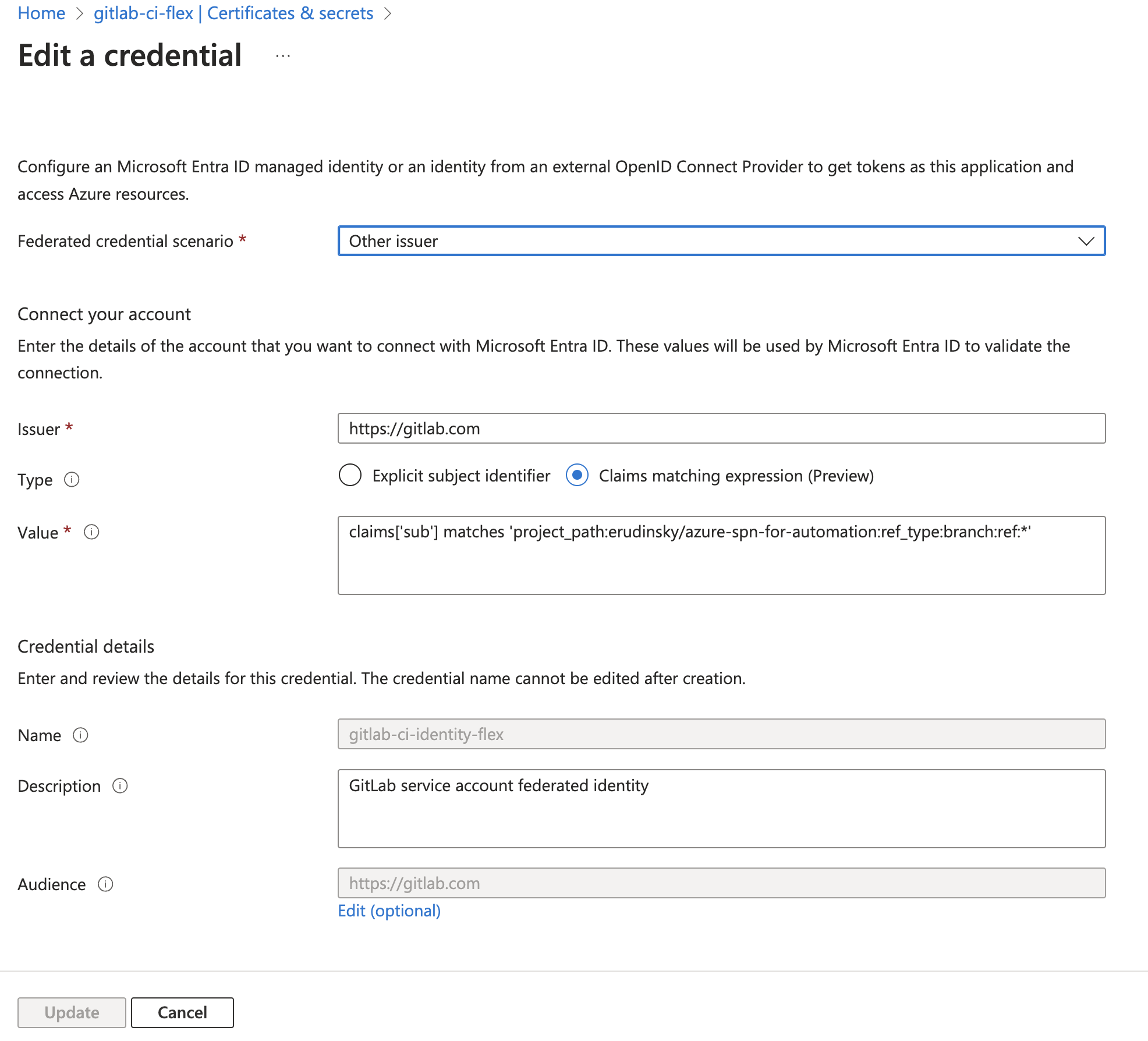This screenshot has height=1041, width=1148.
Task: Click the Type info icon
Action: click(x=72, y=480)
